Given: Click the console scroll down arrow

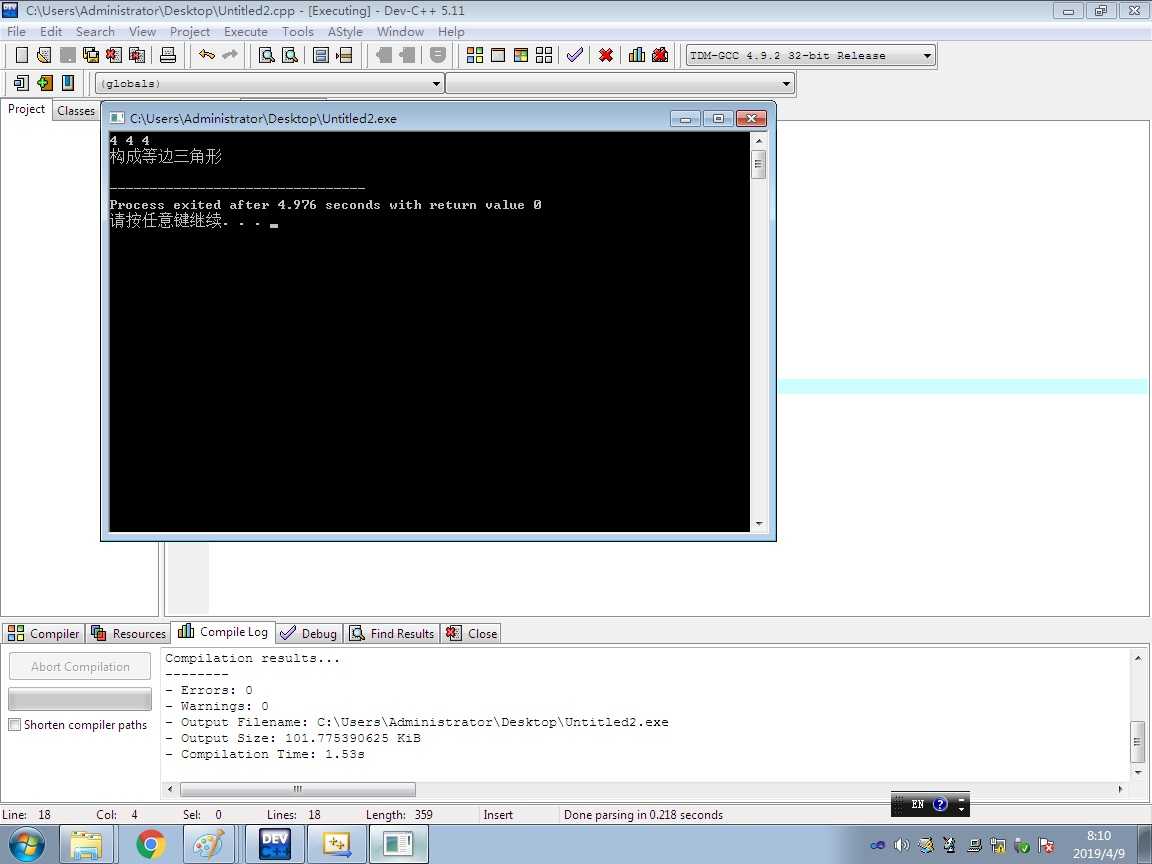Looking at the screenshot, I should click(759, 524).
